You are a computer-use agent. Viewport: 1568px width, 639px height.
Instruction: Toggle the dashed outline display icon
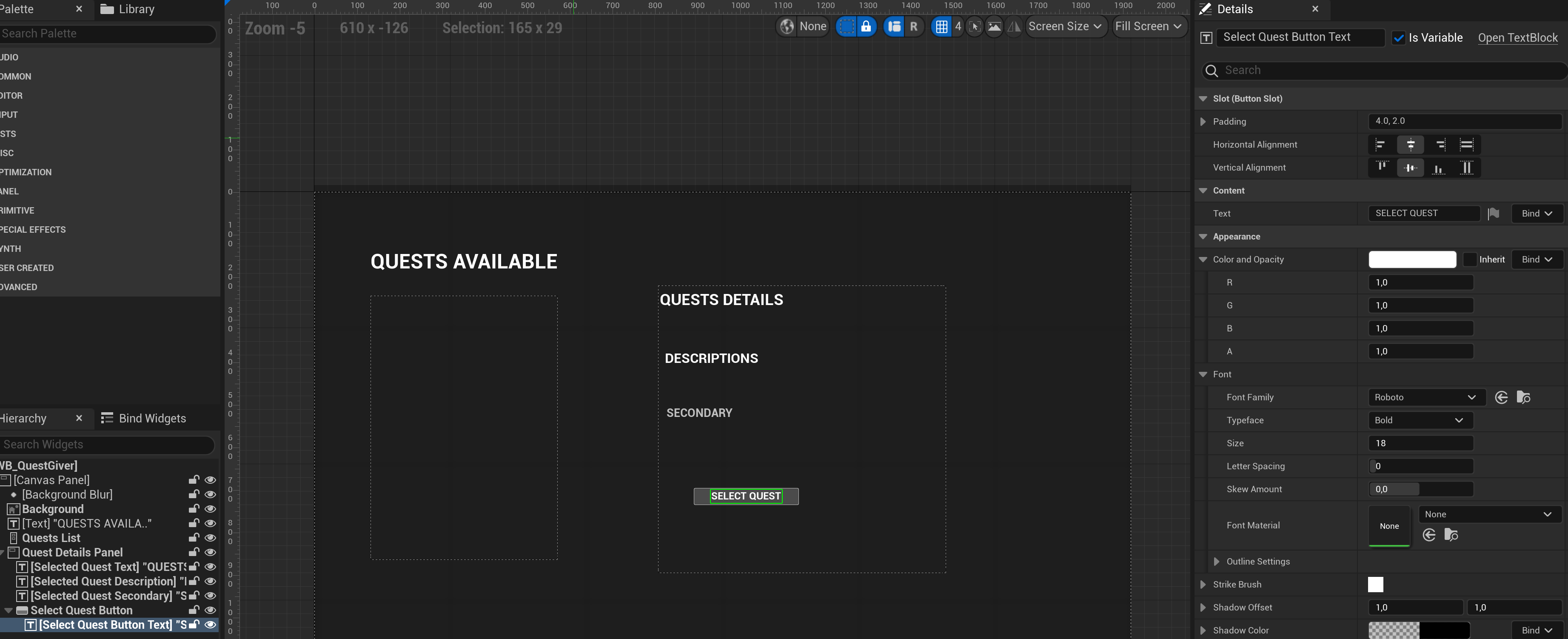tap(846, 27)
